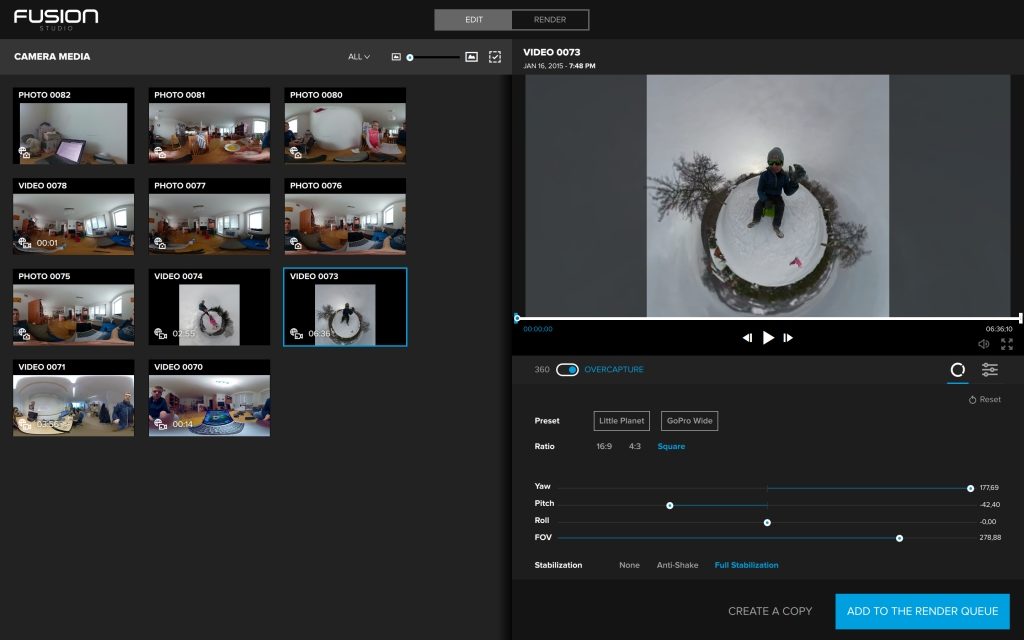
Task: Click the Yaw slider handle
Action: pos(970,488)
